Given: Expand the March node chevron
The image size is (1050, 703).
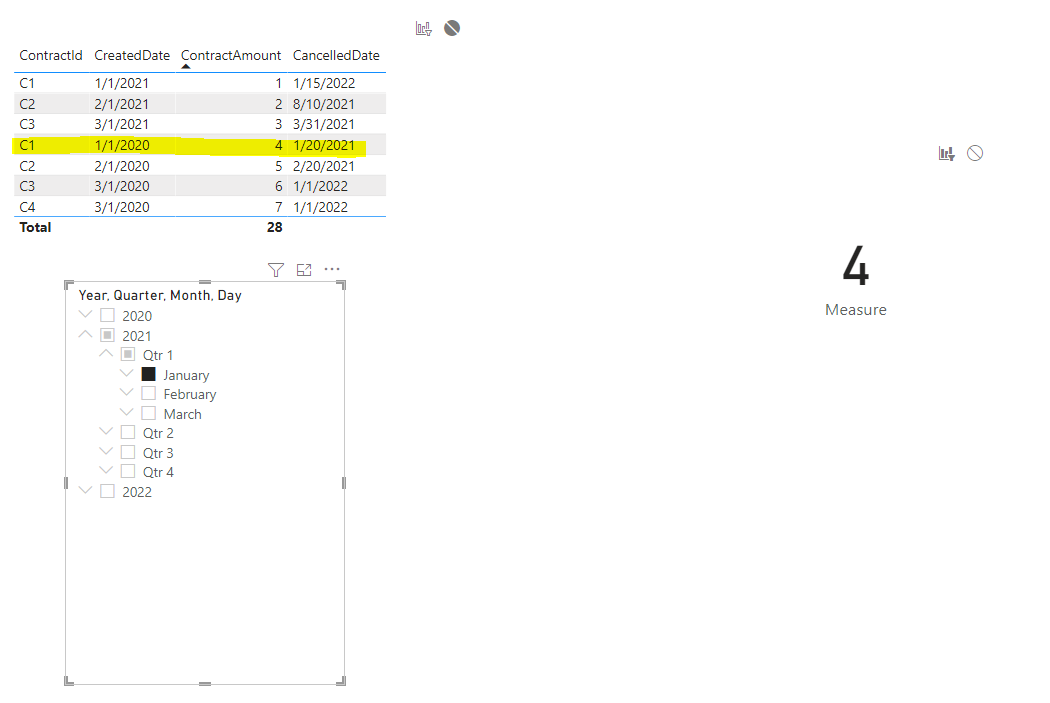Looking at the screenshot, I should (x=127, y=412).
